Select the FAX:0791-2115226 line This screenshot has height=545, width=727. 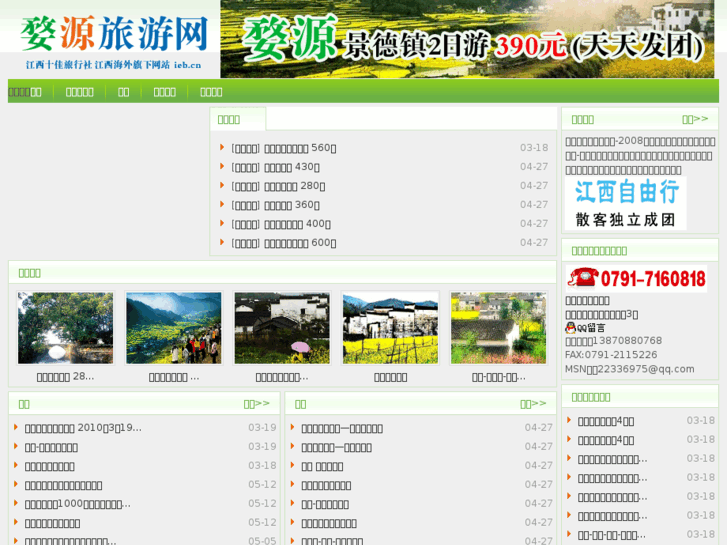tap(611, 355)
